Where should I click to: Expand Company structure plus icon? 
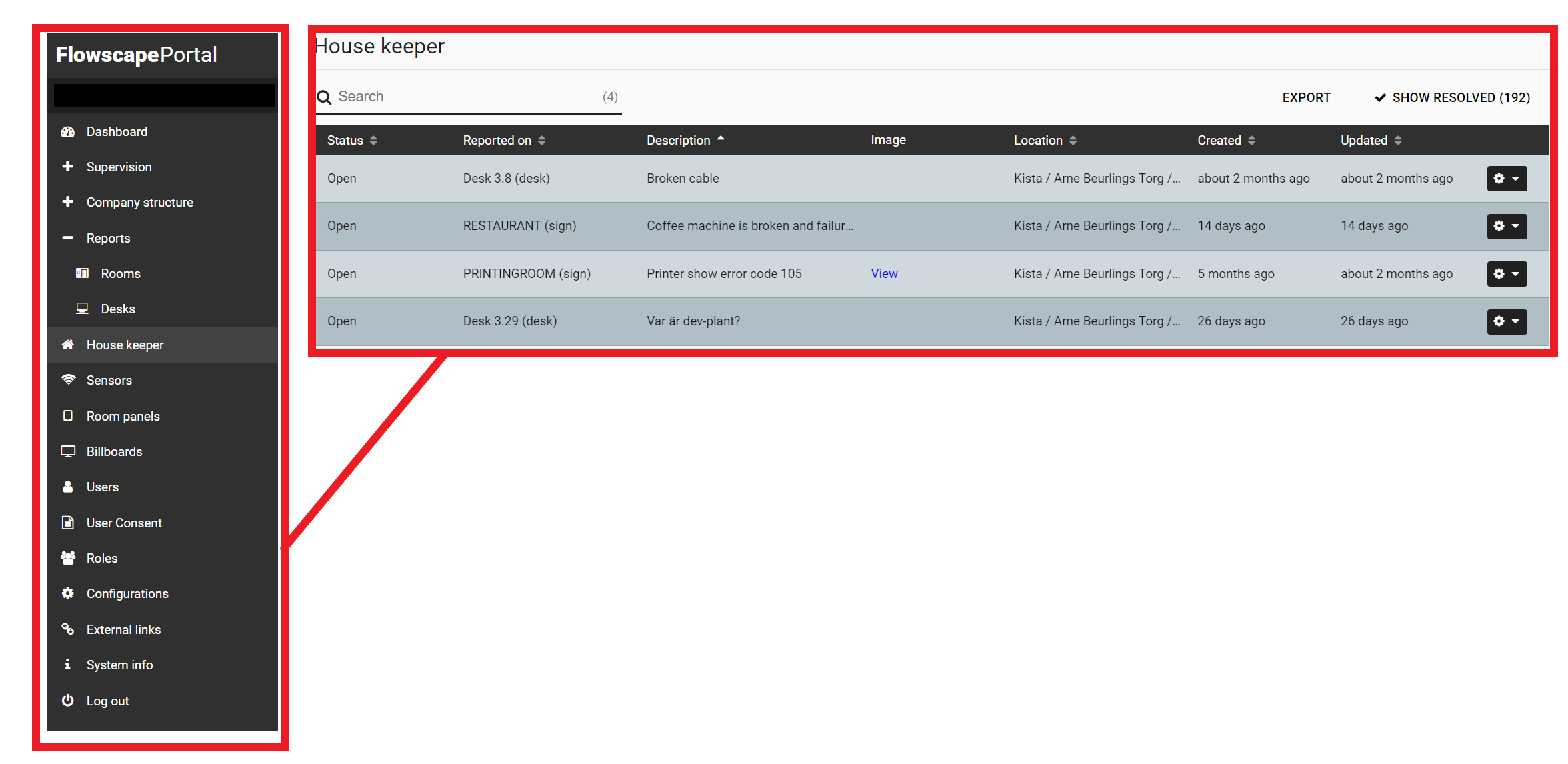click(x=67, y=202)
